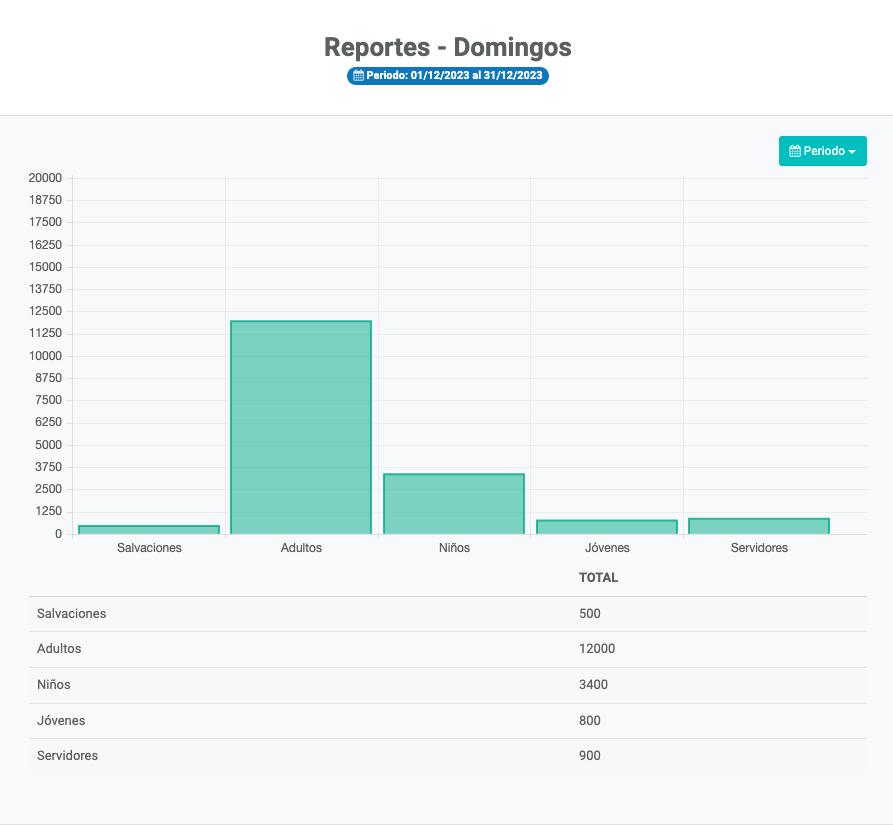Screen dimensions: 893x825
Task: Click the TOTAL column header
Action: 598,578
